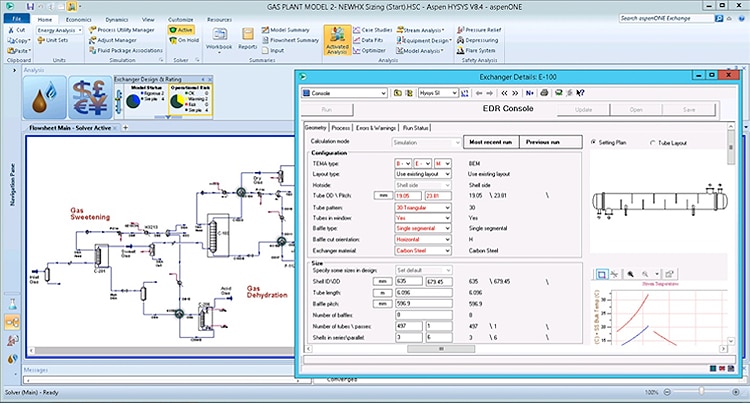This screenshot has height=404, width=750.
Task: Click the Unit Sets button
Action: tap(53, 40)
